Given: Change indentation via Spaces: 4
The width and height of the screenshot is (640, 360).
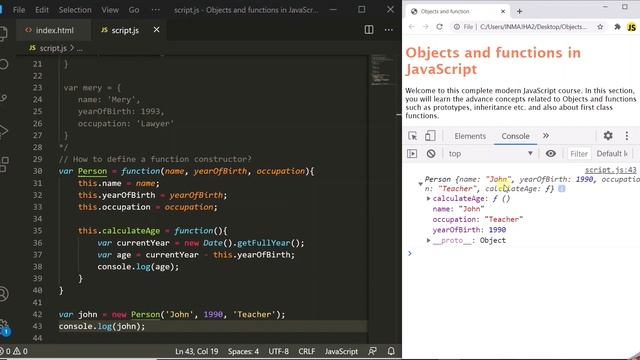Looking at the screenshot, I should 243,351.
